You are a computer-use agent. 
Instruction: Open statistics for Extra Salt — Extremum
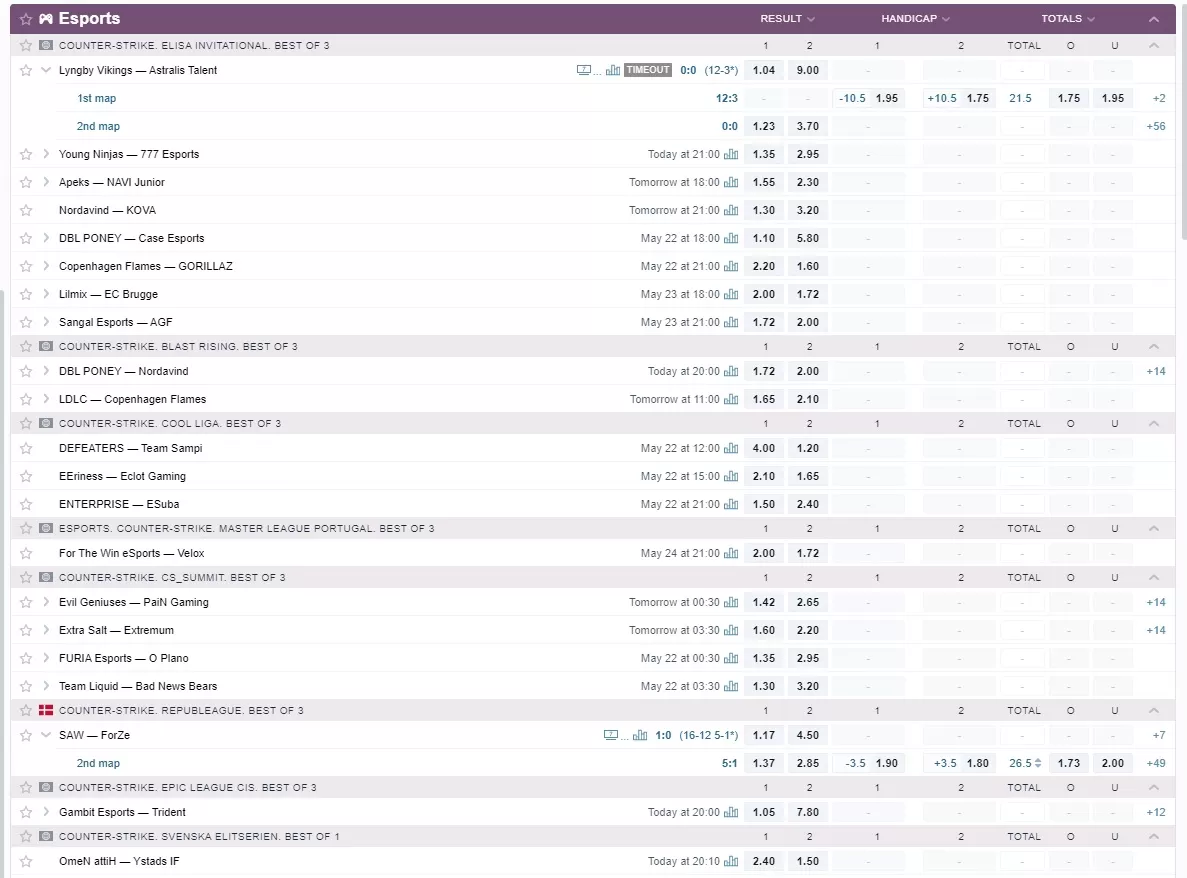(731, 630)
